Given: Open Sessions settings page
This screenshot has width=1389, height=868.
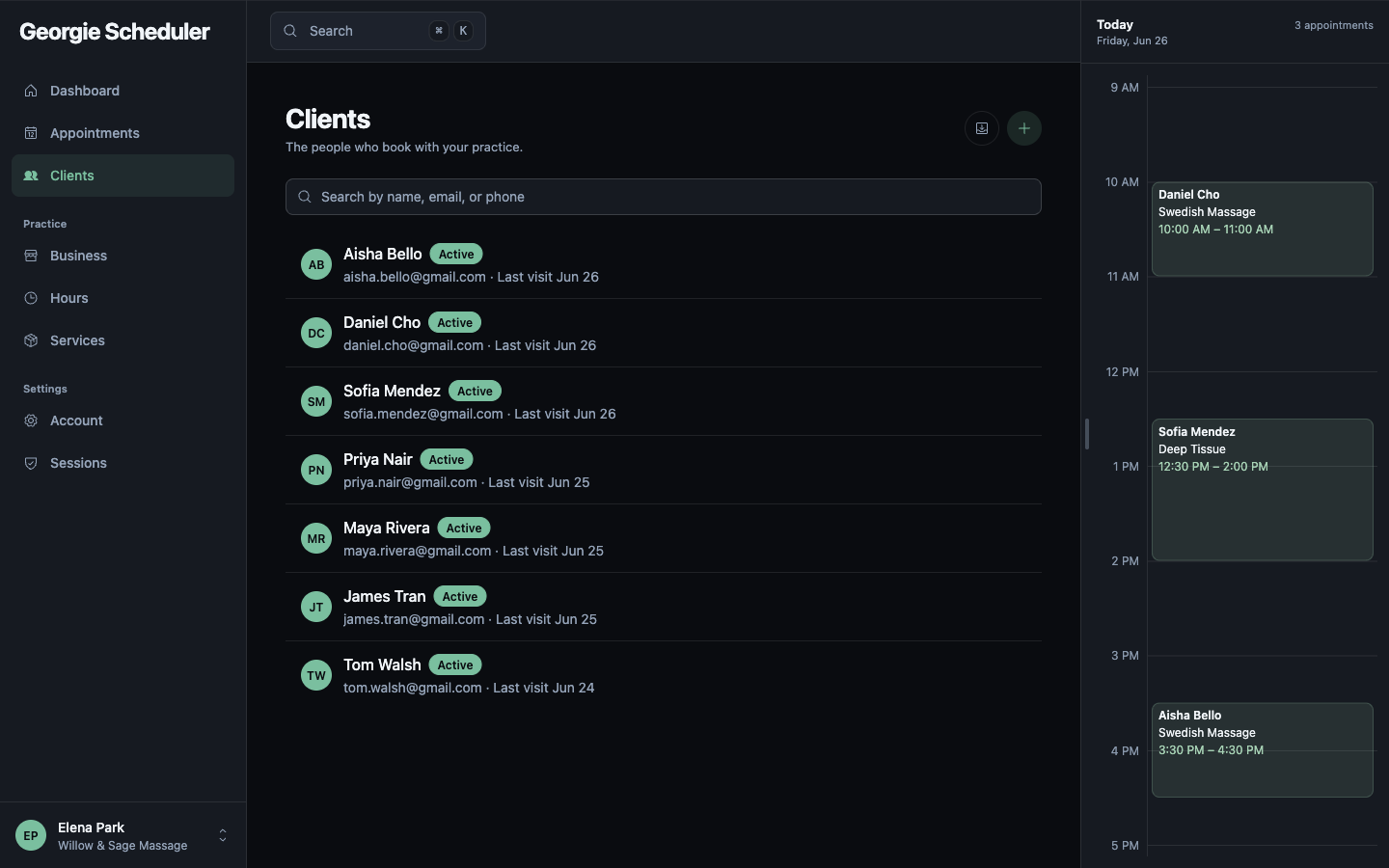Looking at the screenshot, I should [123, 463].
